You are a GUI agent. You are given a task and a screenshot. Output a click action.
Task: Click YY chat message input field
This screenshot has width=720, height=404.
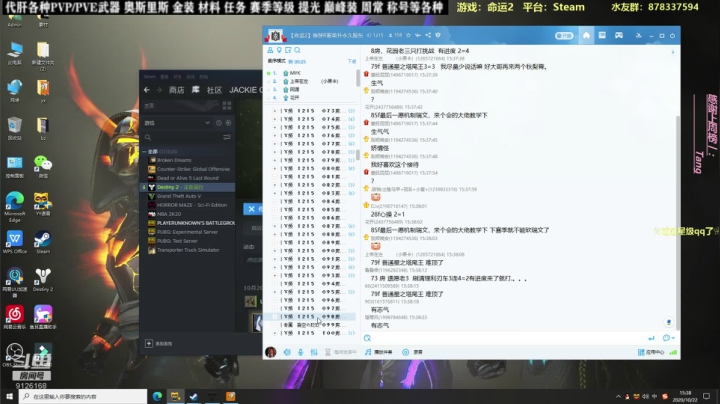(x=507, y=338)
